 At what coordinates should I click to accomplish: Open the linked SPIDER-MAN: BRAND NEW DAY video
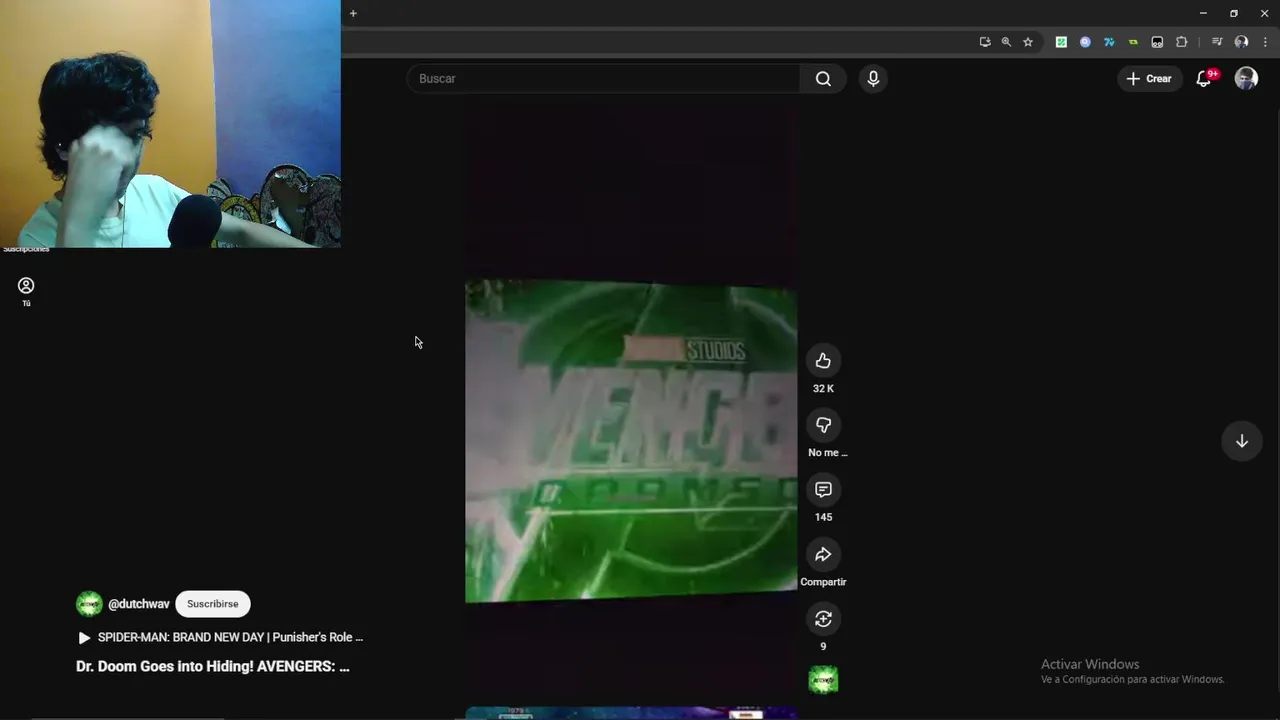220,637
